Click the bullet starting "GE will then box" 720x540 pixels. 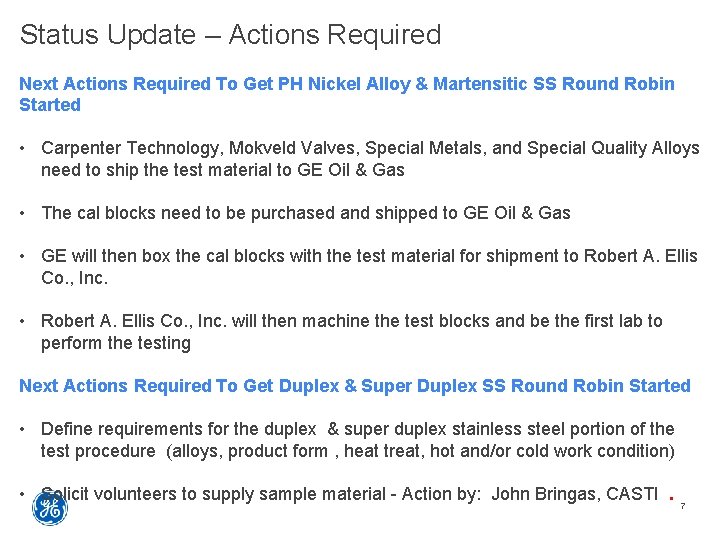point(369,256)
